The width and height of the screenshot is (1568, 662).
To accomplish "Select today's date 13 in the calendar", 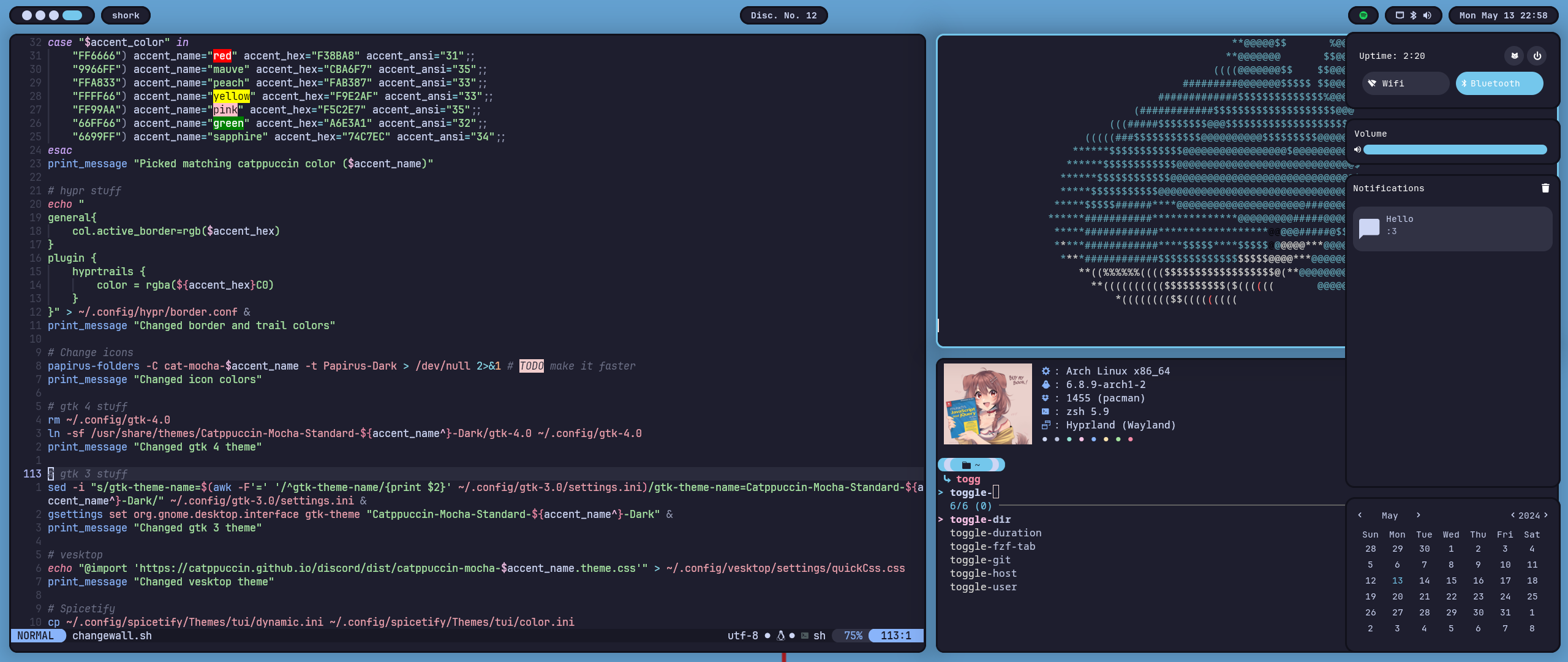I will (x=1397, y=580).
